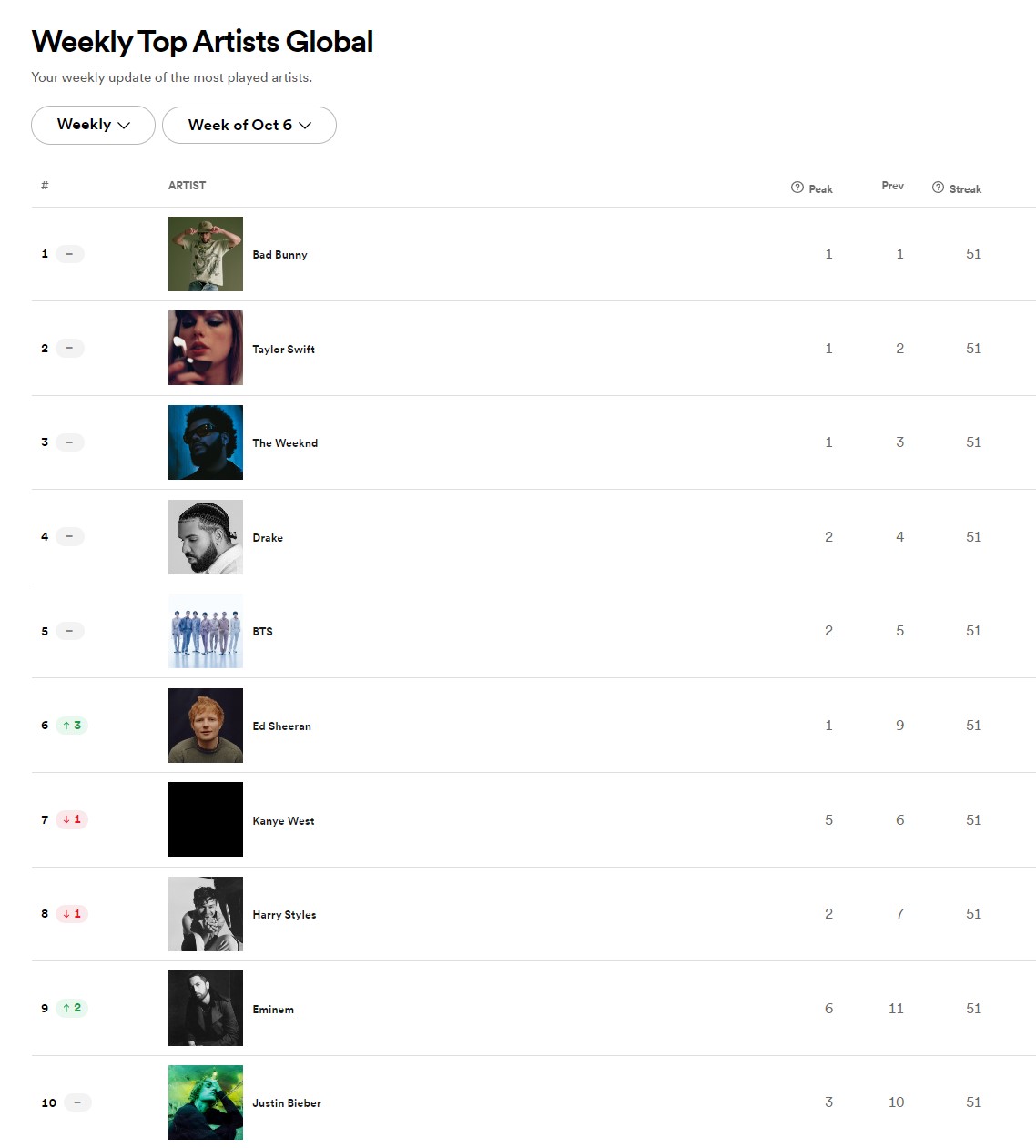This screenshot has width=1036, height=1148.
Task: Click the ARTIST column header
Action: pyautogui.click(x=186, y=185)
